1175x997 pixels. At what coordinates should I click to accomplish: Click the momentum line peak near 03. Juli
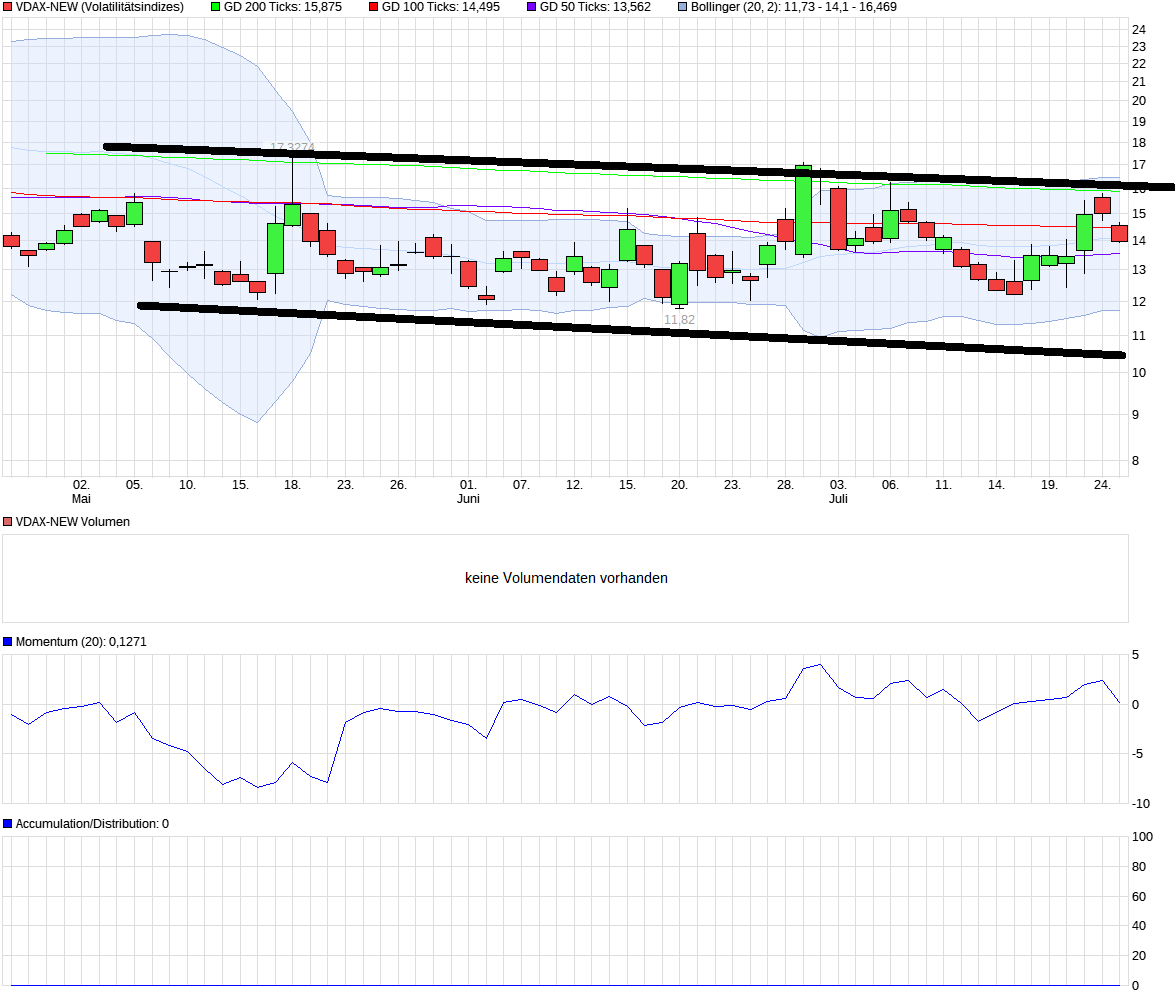click(820, 665)
